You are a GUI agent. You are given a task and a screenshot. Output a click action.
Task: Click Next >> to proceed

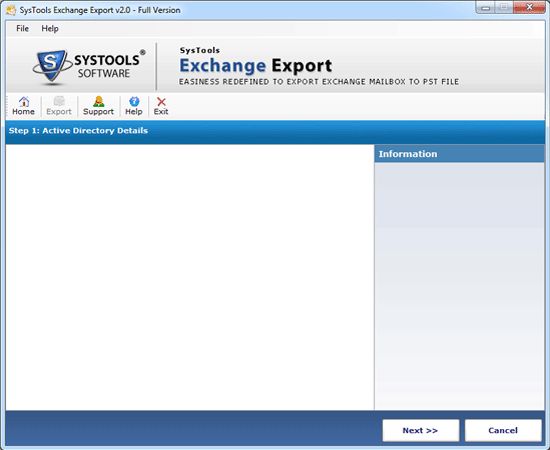coord(421,430)
